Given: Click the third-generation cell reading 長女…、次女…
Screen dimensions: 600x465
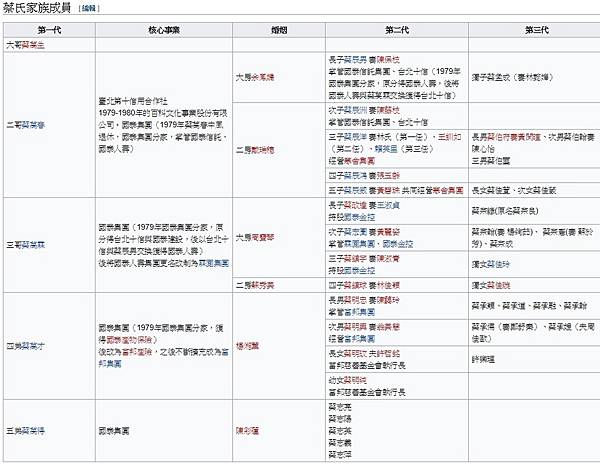Looking at the screenshot, I should pyautogui.click(x=534, y=190).
